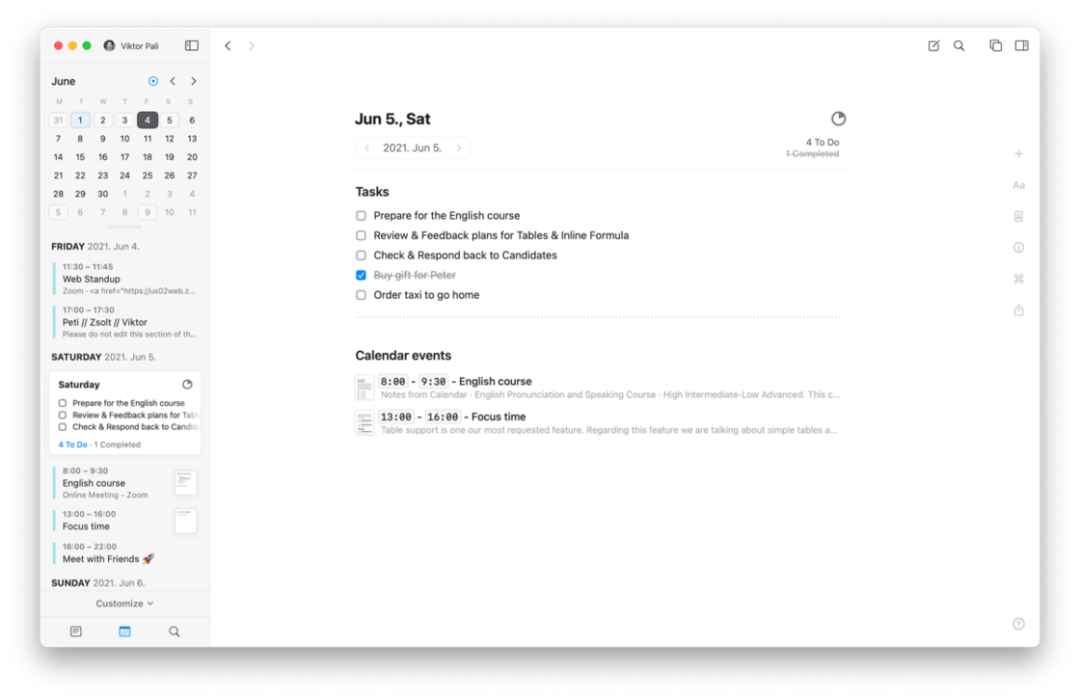The width and height of the screenshot is (1080, 700).
Task: Show next month in mini calendar
Action: 194,81
